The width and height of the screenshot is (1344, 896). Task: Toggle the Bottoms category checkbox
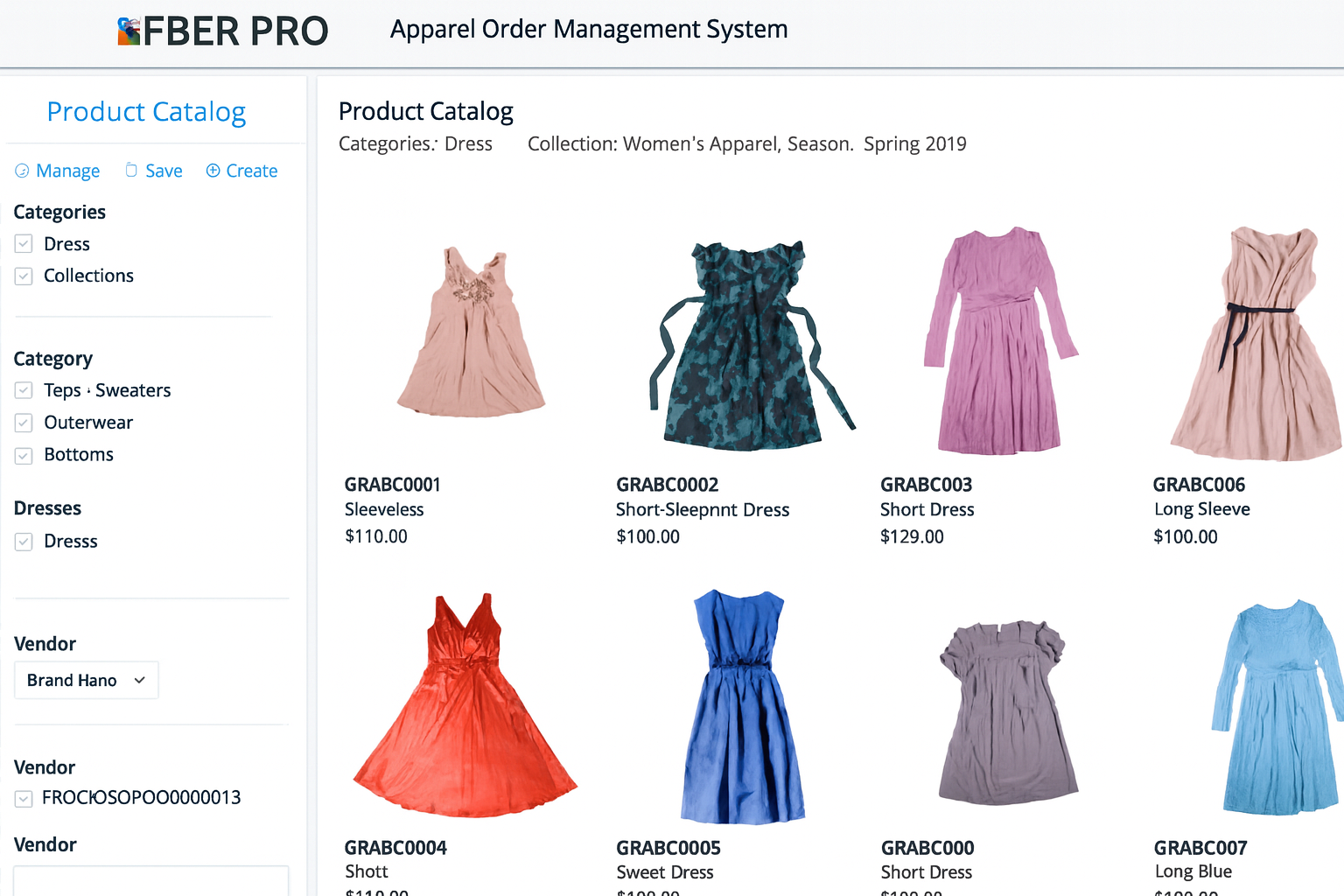[24, 455]
